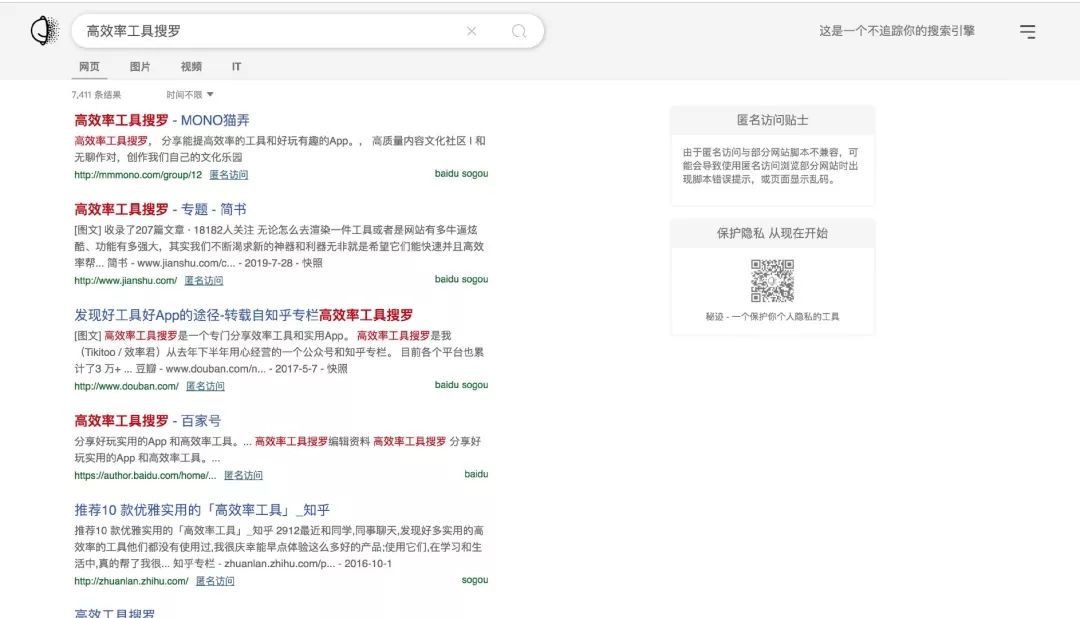Open result 高效率工具搜罗 - 专题 - 简书
Screen dimensions: 1080x618
(160, 209)
